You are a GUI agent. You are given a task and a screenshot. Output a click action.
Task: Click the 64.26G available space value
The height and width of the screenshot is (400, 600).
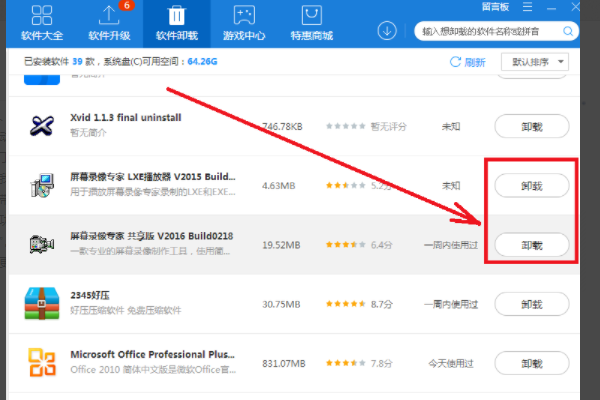[x=202, y=62]
